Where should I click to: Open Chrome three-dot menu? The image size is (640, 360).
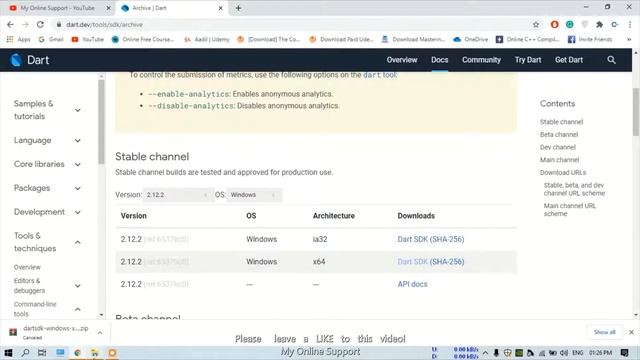[x=630, y=24]
